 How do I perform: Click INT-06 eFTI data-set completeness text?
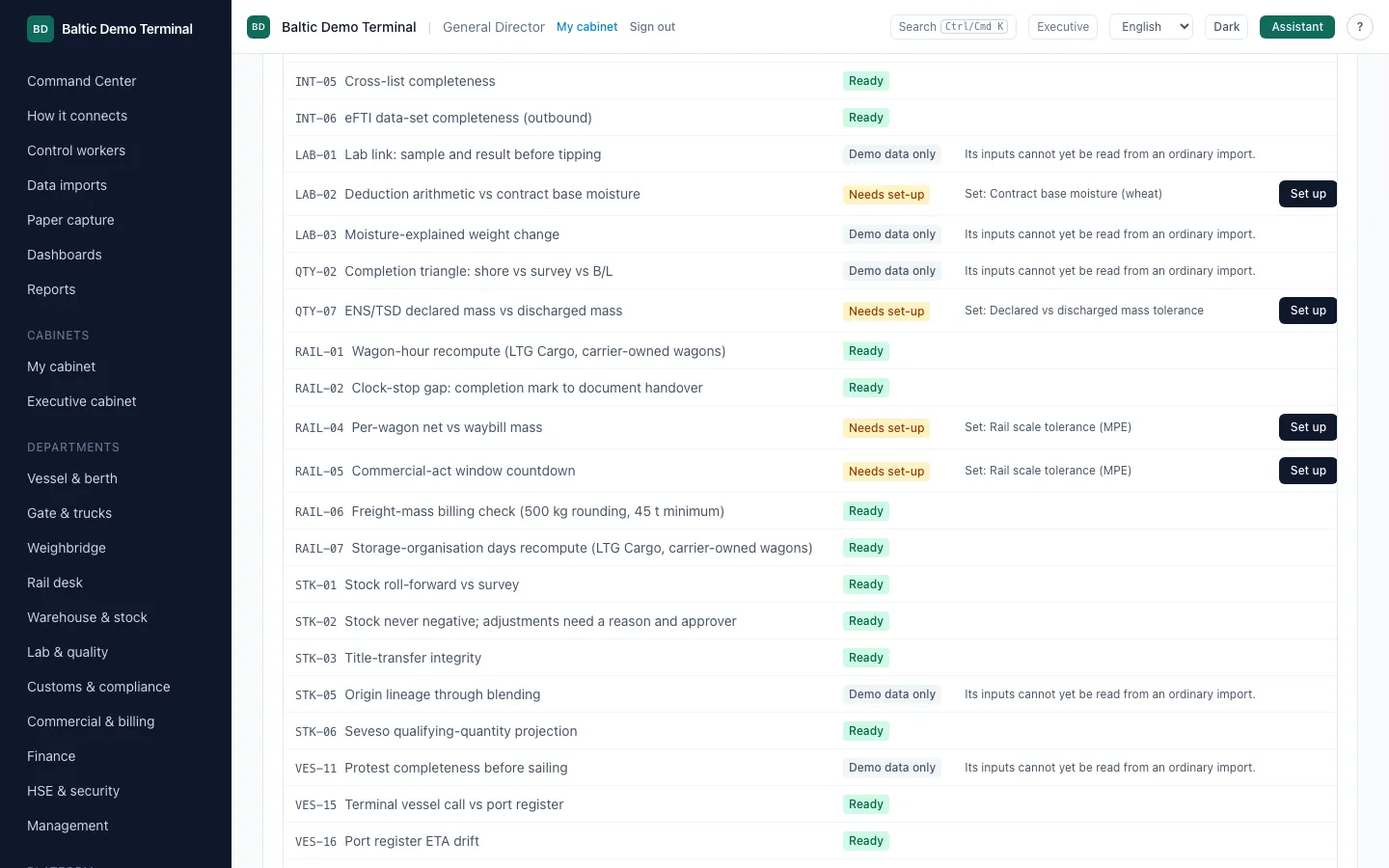tap(468, 118)
